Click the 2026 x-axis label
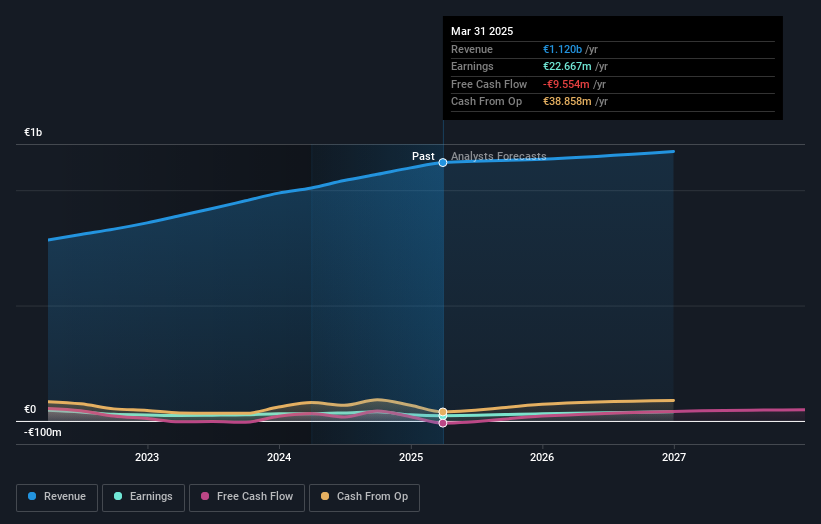The image size is (821, 524). click(542, 457)
